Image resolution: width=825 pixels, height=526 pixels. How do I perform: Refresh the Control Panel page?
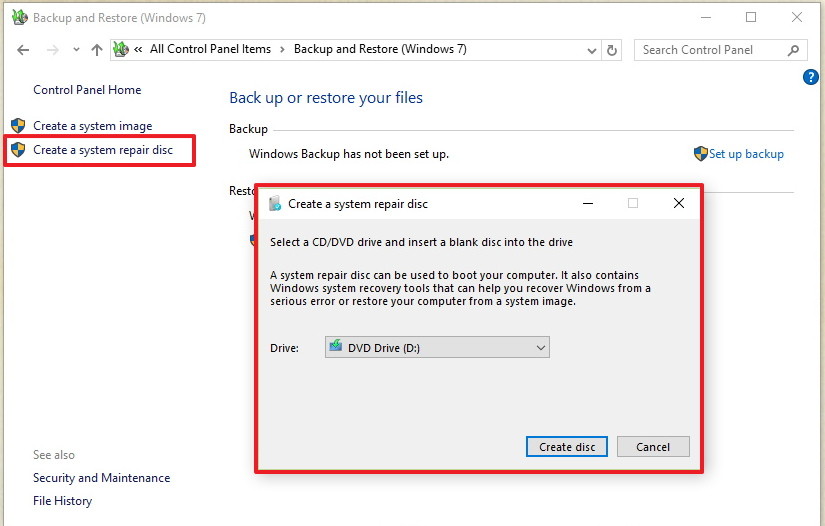tap(611, 50)
